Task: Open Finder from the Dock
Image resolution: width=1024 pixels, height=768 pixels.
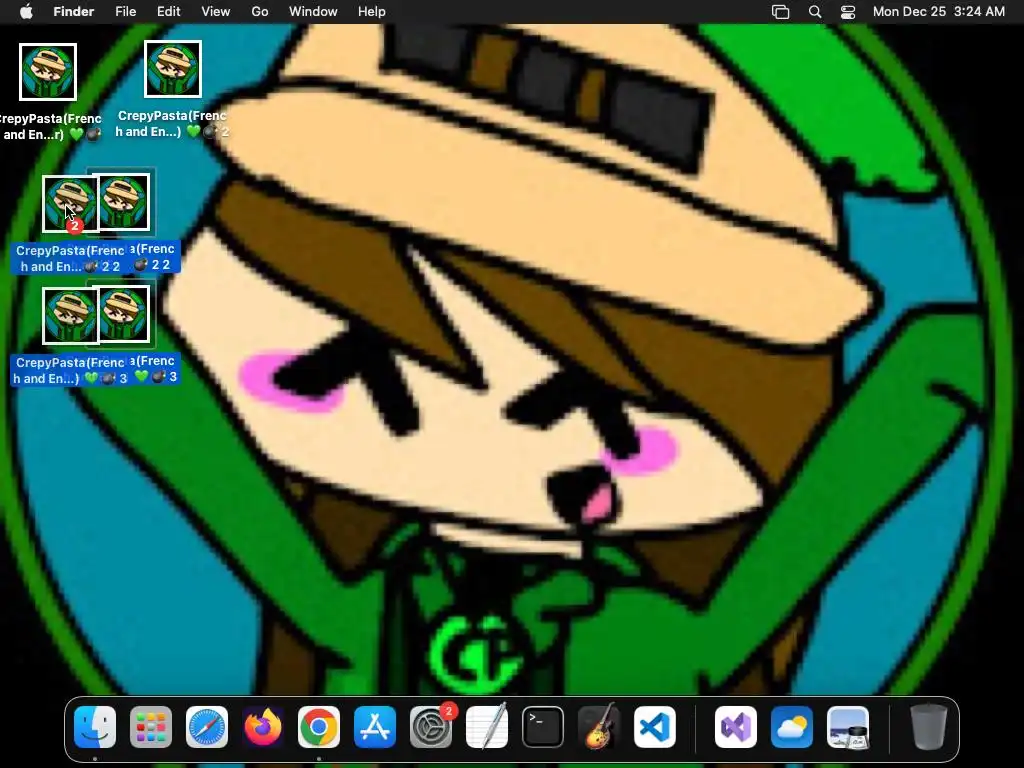Action: tap(95, 727)
